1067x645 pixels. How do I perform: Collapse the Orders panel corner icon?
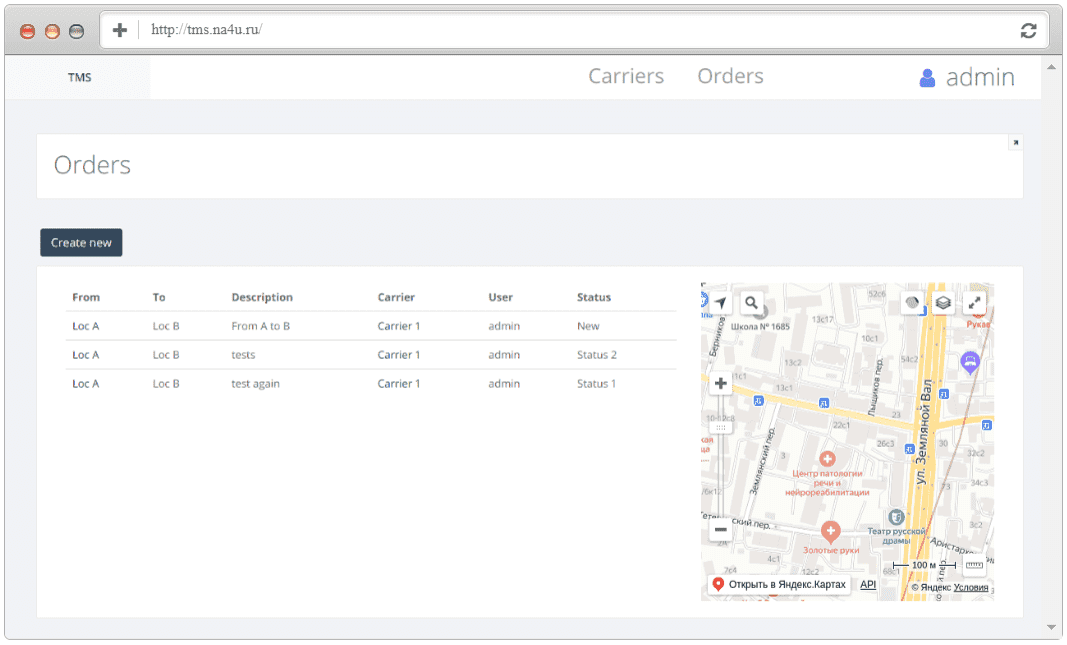pyautogui.click(x=1015, y=142)
